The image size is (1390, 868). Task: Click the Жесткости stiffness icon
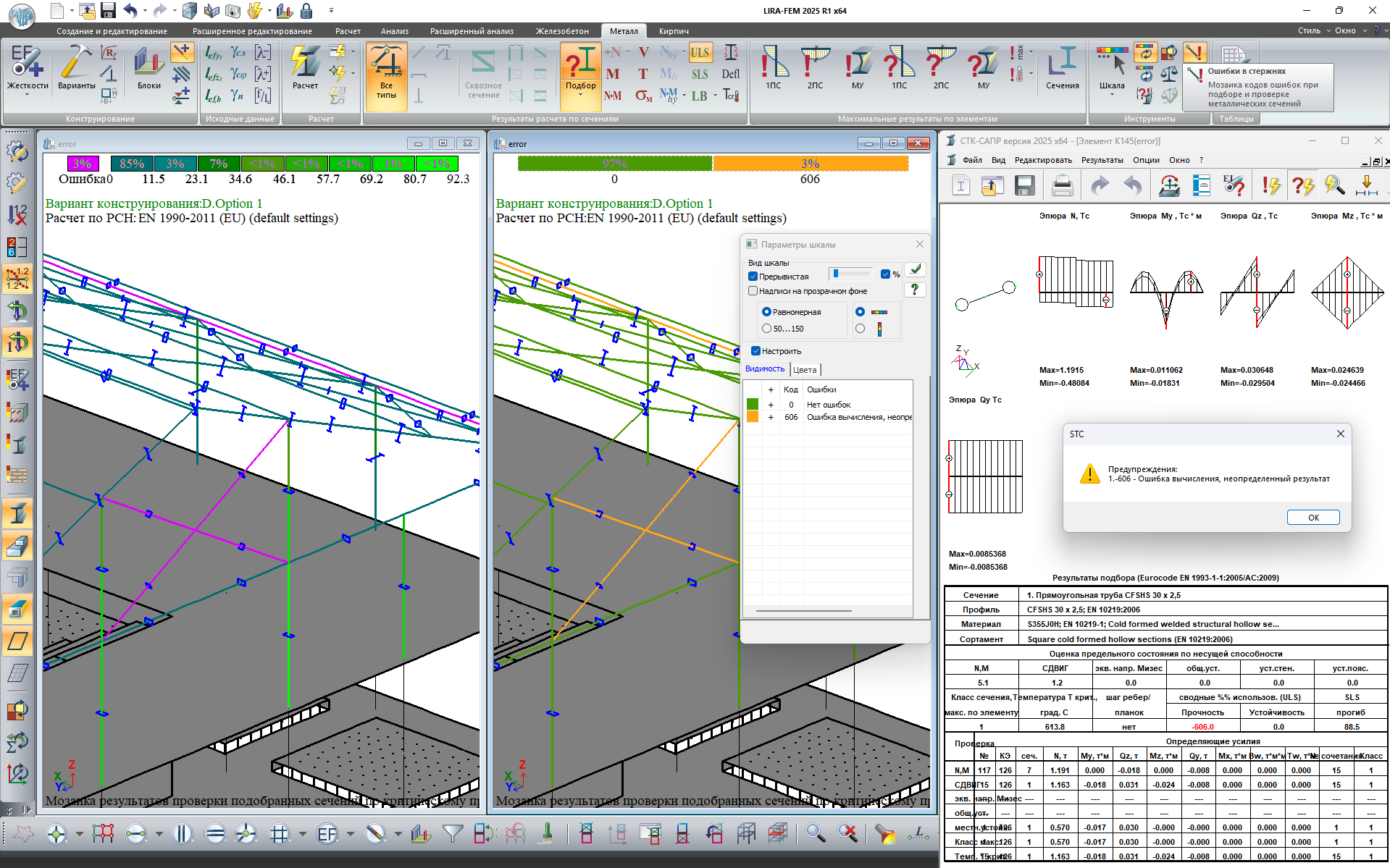tap(27, 62)
